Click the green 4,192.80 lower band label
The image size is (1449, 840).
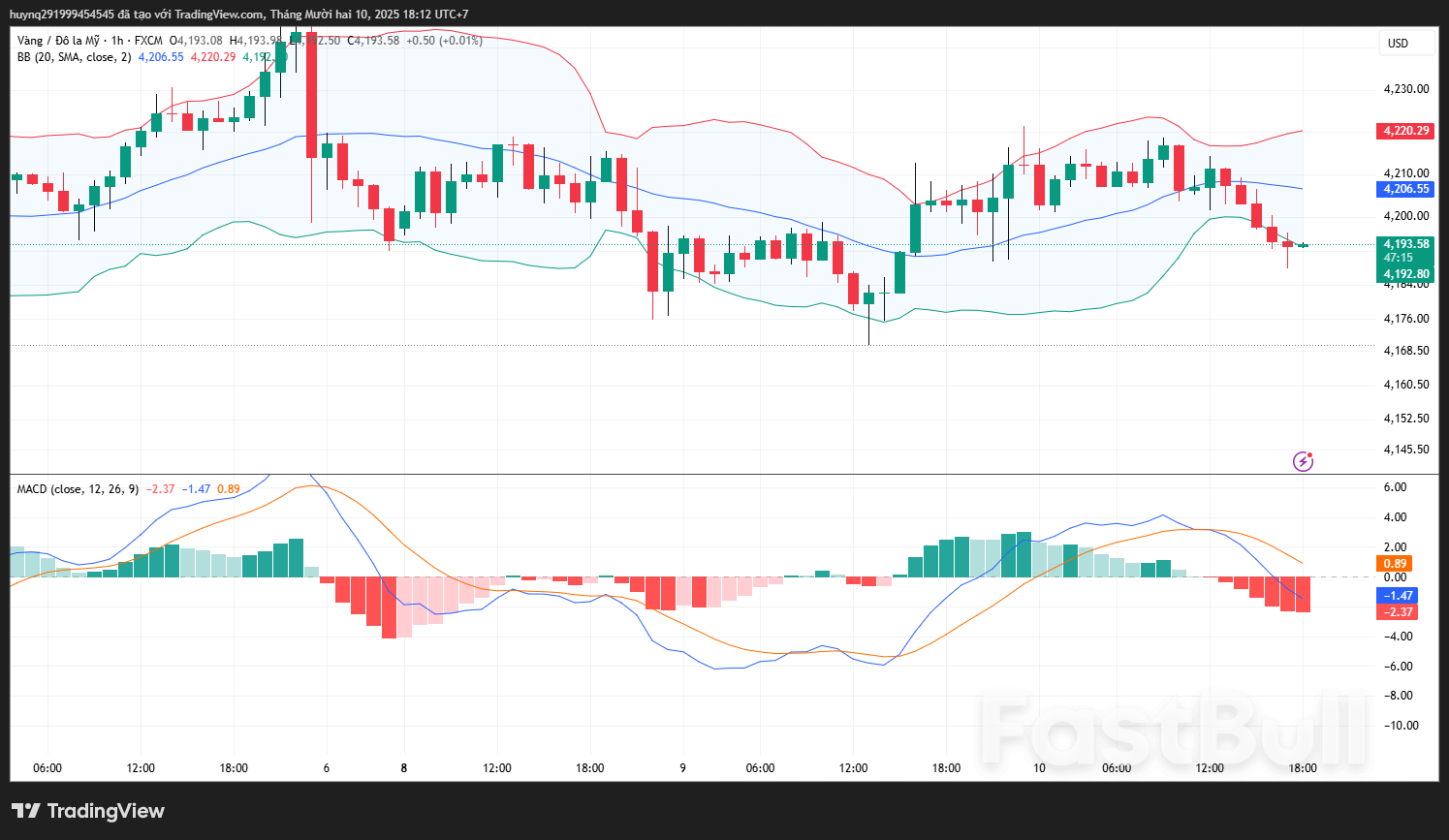1405,274
